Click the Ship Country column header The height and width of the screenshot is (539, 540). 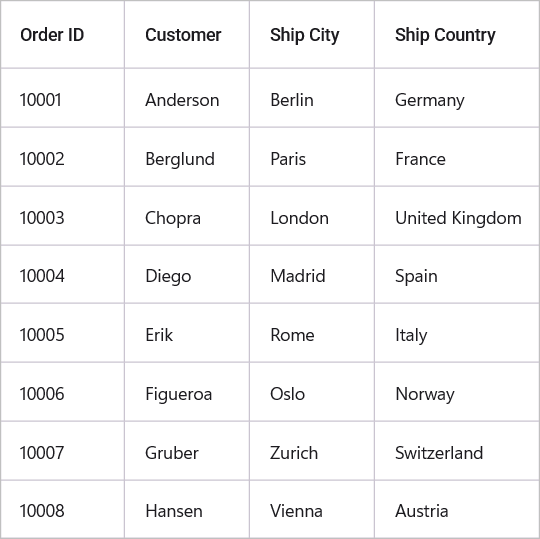[x=457, y=34]
